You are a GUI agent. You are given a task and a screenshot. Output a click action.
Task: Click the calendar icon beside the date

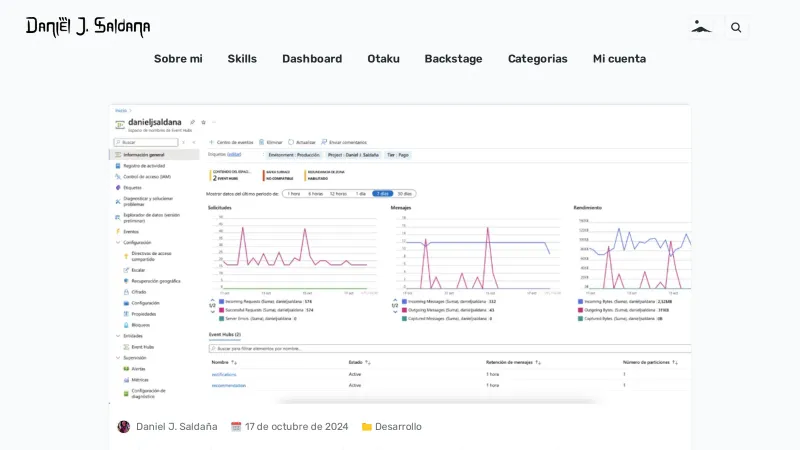pos(236,427)
